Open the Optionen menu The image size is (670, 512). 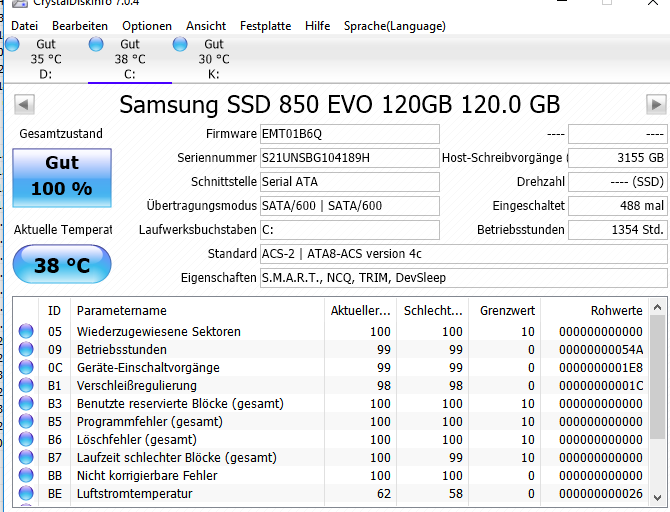coord(147,26)
